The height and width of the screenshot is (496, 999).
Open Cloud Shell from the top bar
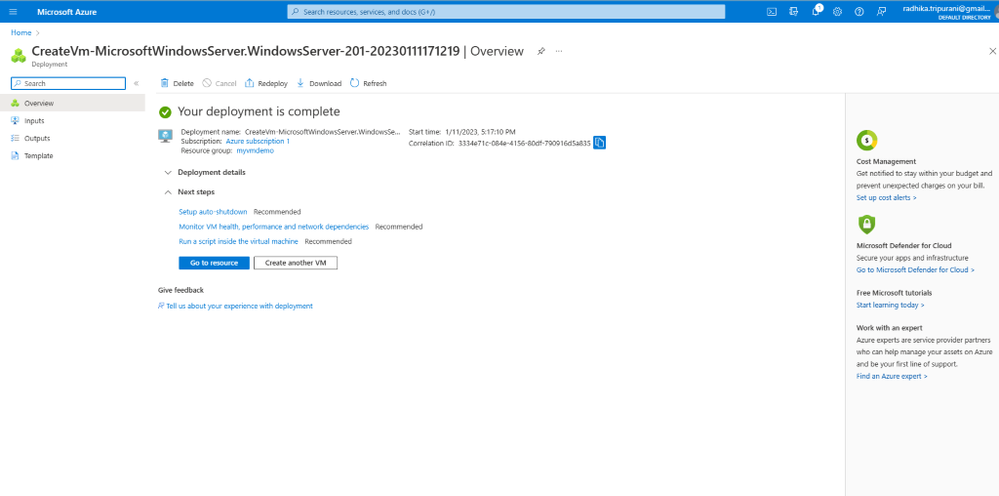771,11
